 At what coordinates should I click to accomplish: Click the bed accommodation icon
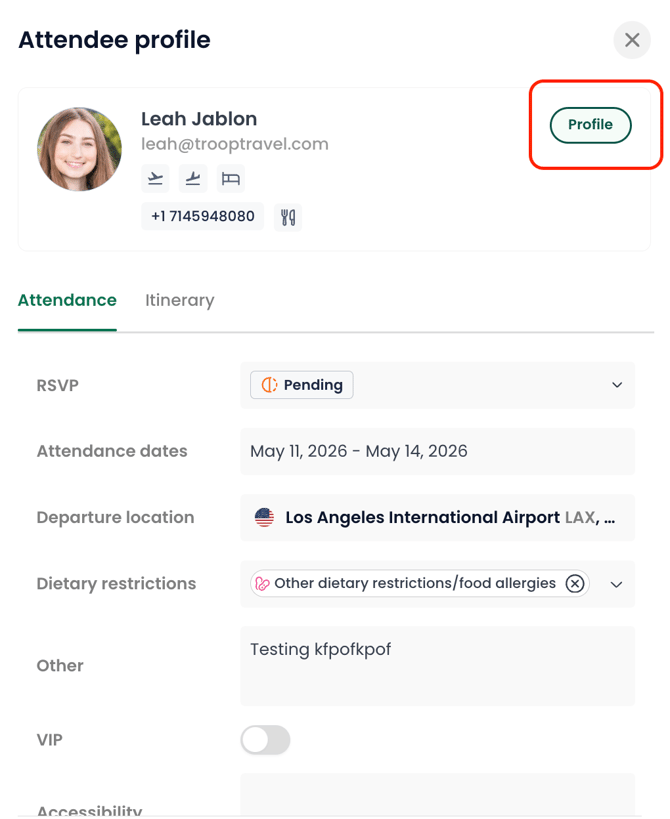click(x=231, y=179)
